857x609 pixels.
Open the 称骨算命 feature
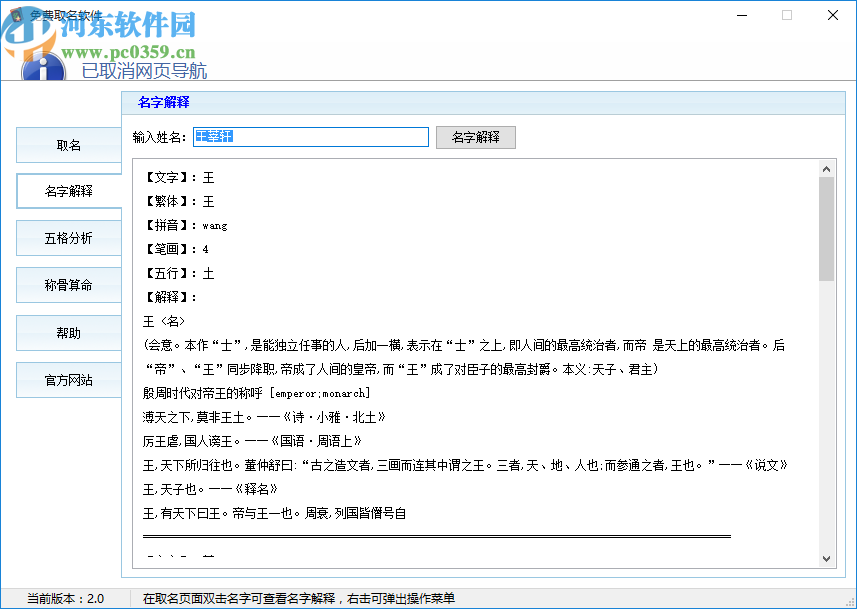point(68,284)
